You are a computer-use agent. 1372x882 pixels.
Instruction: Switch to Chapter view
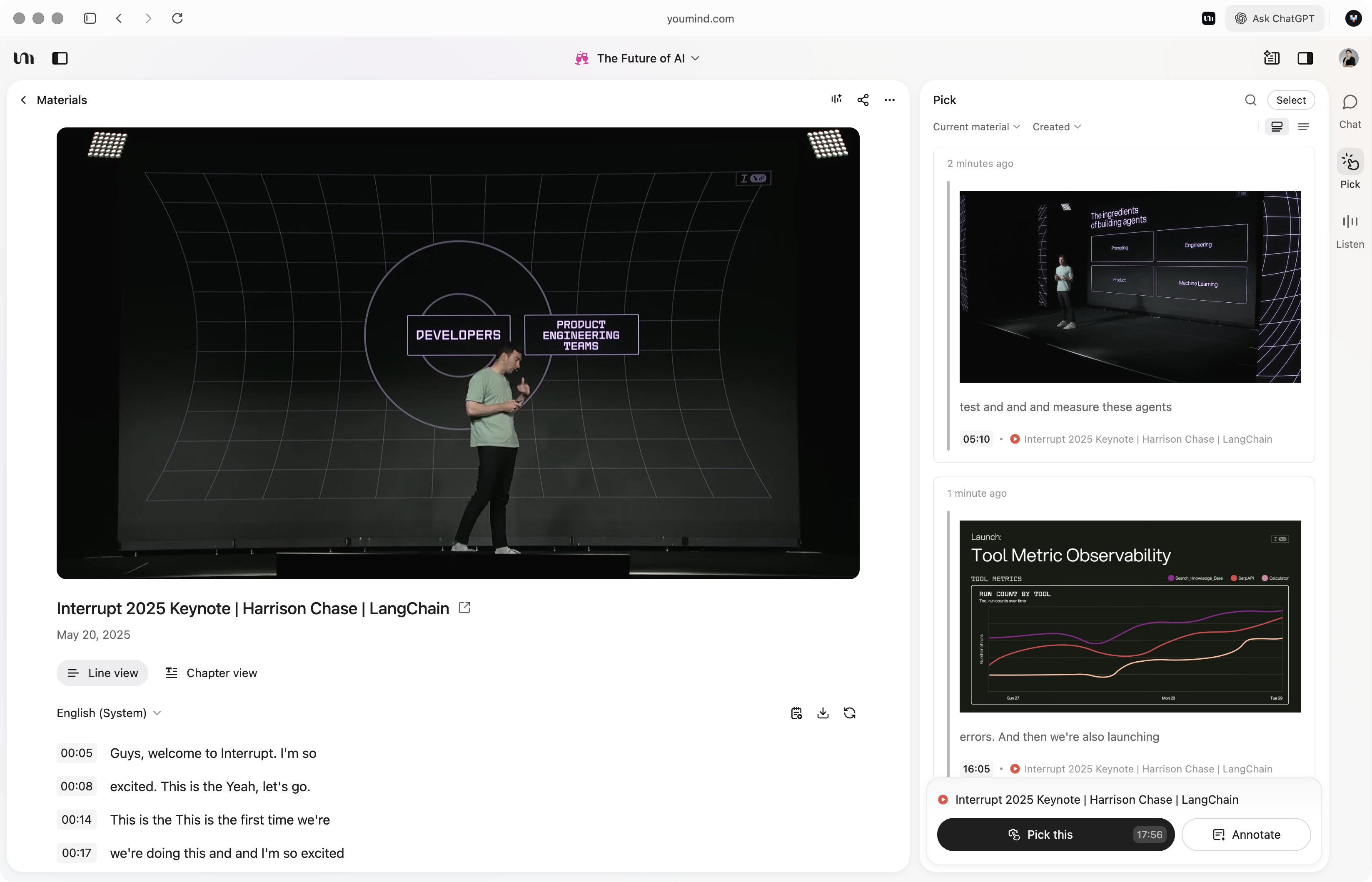[212, 673]
